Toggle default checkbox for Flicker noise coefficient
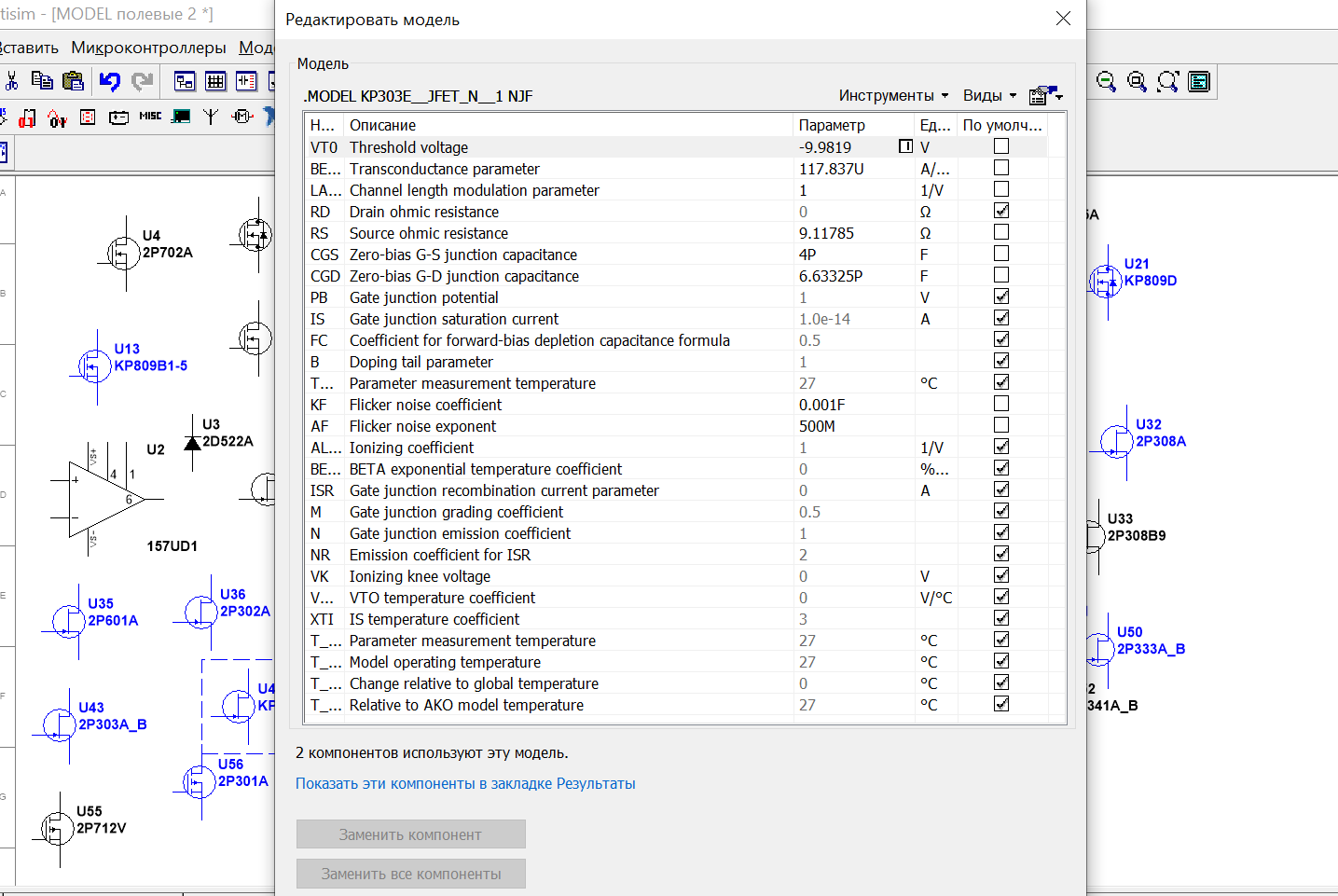Image resolution: width=1338 pixels, height=896 pixels. [1001, 404]
